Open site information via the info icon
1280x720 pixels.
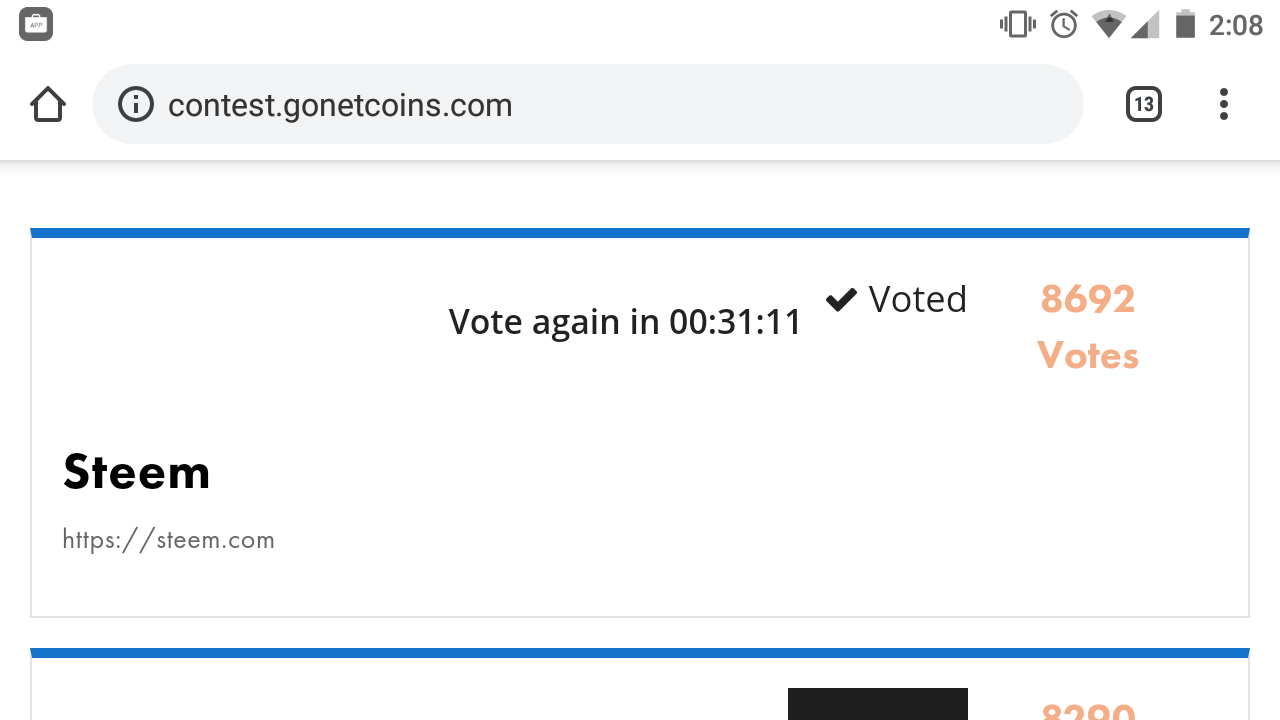pyautogui.click(x=136, y=104)
